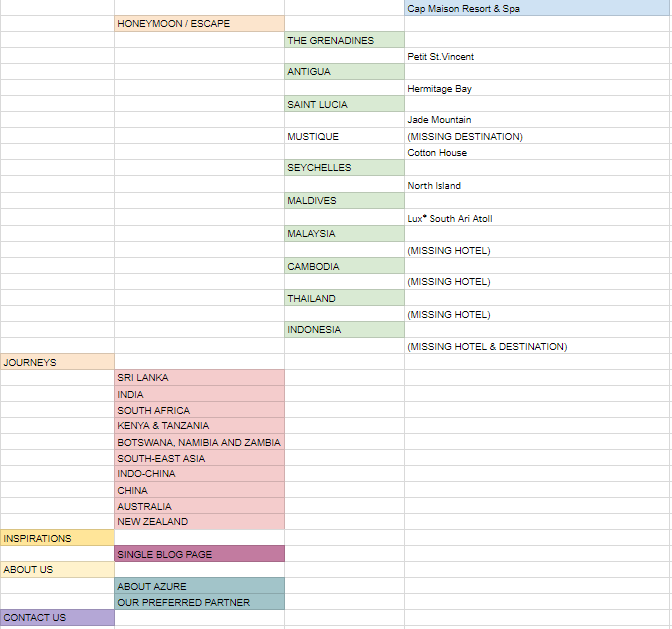The height and width of the screenshot is (629, 672).
Task: Click the Jade Mountain cell
Action: (538, 120)
